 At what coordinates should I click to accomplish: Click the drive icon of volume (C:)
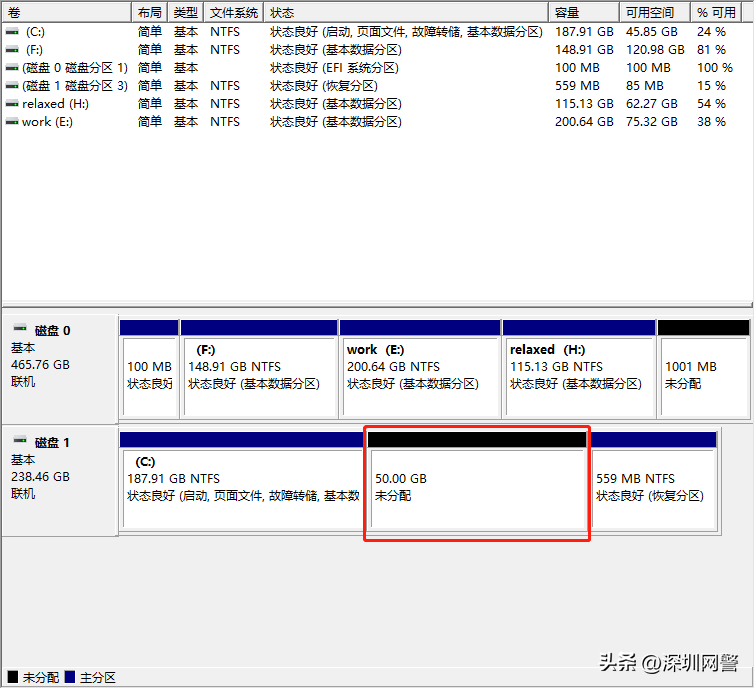coord(12,32)
